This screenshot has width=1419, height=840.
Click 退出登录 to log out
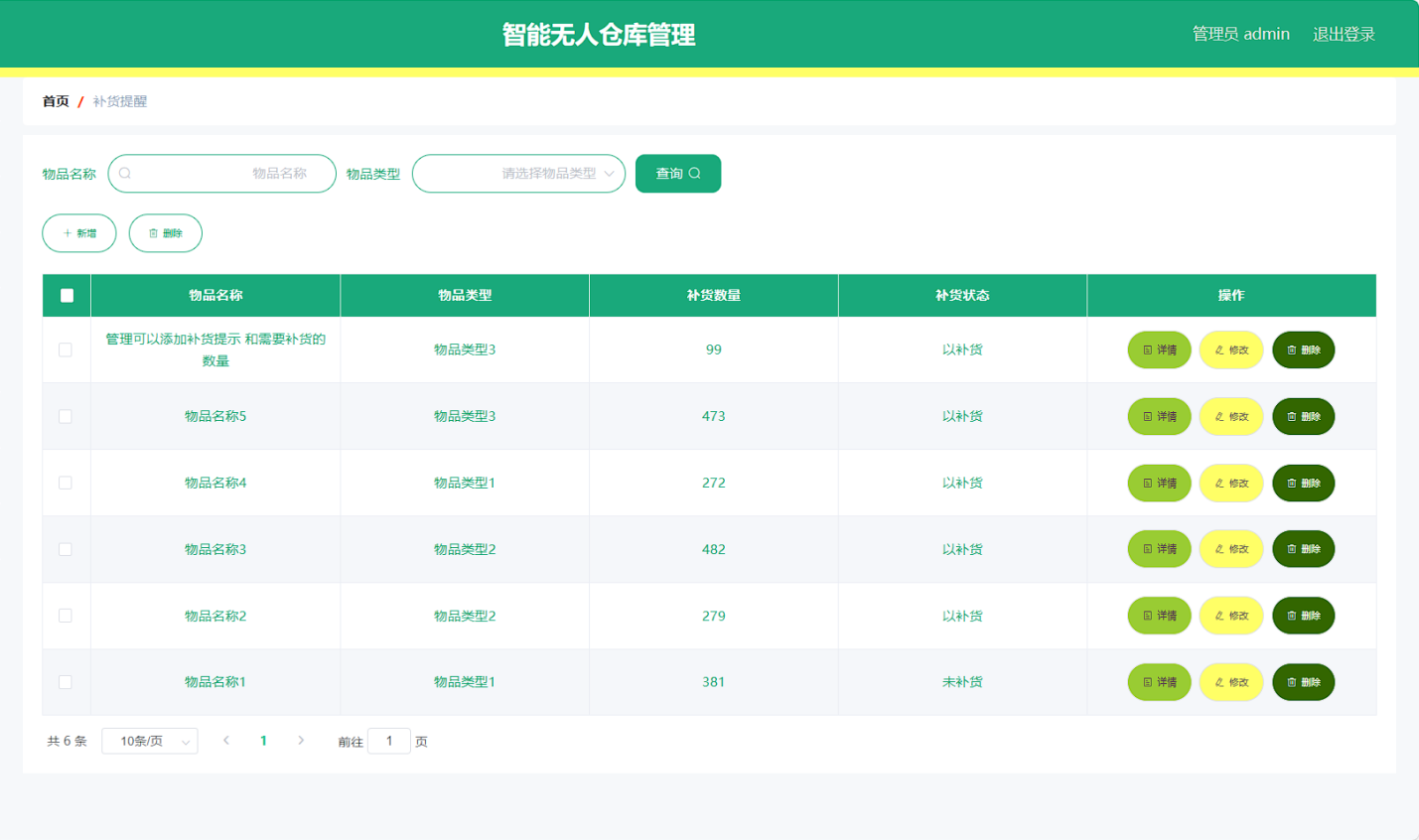[x=1344, y=34]
